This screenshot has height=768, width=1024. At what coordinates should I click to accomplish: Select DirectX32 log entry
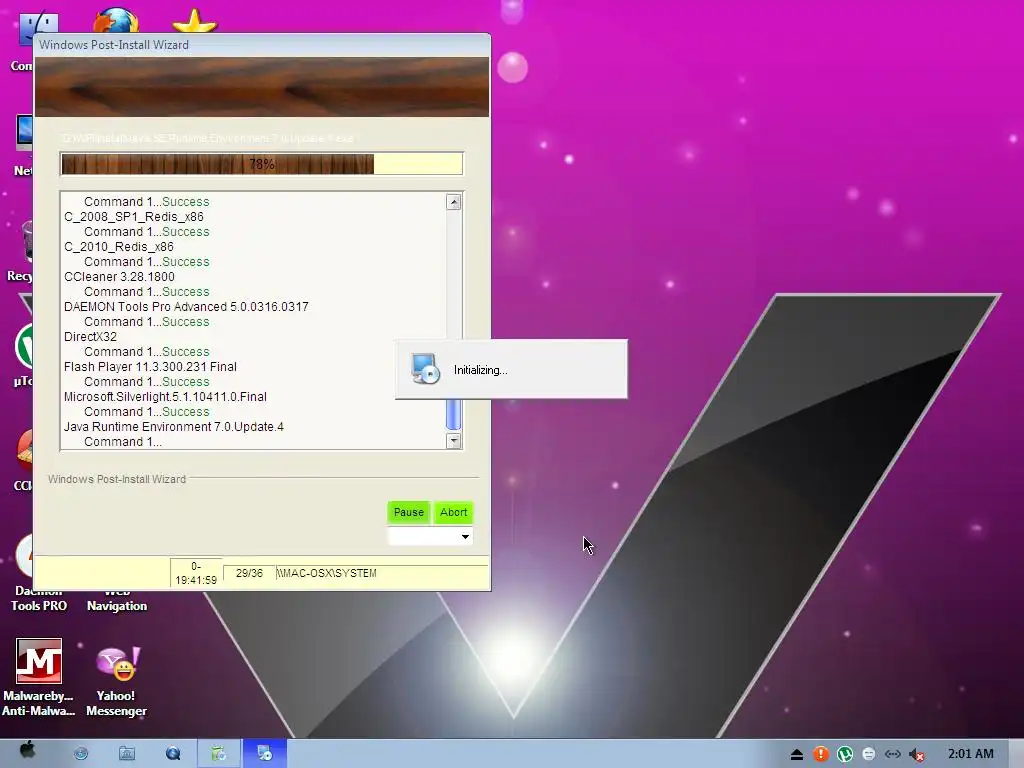[x=90, y=337]
